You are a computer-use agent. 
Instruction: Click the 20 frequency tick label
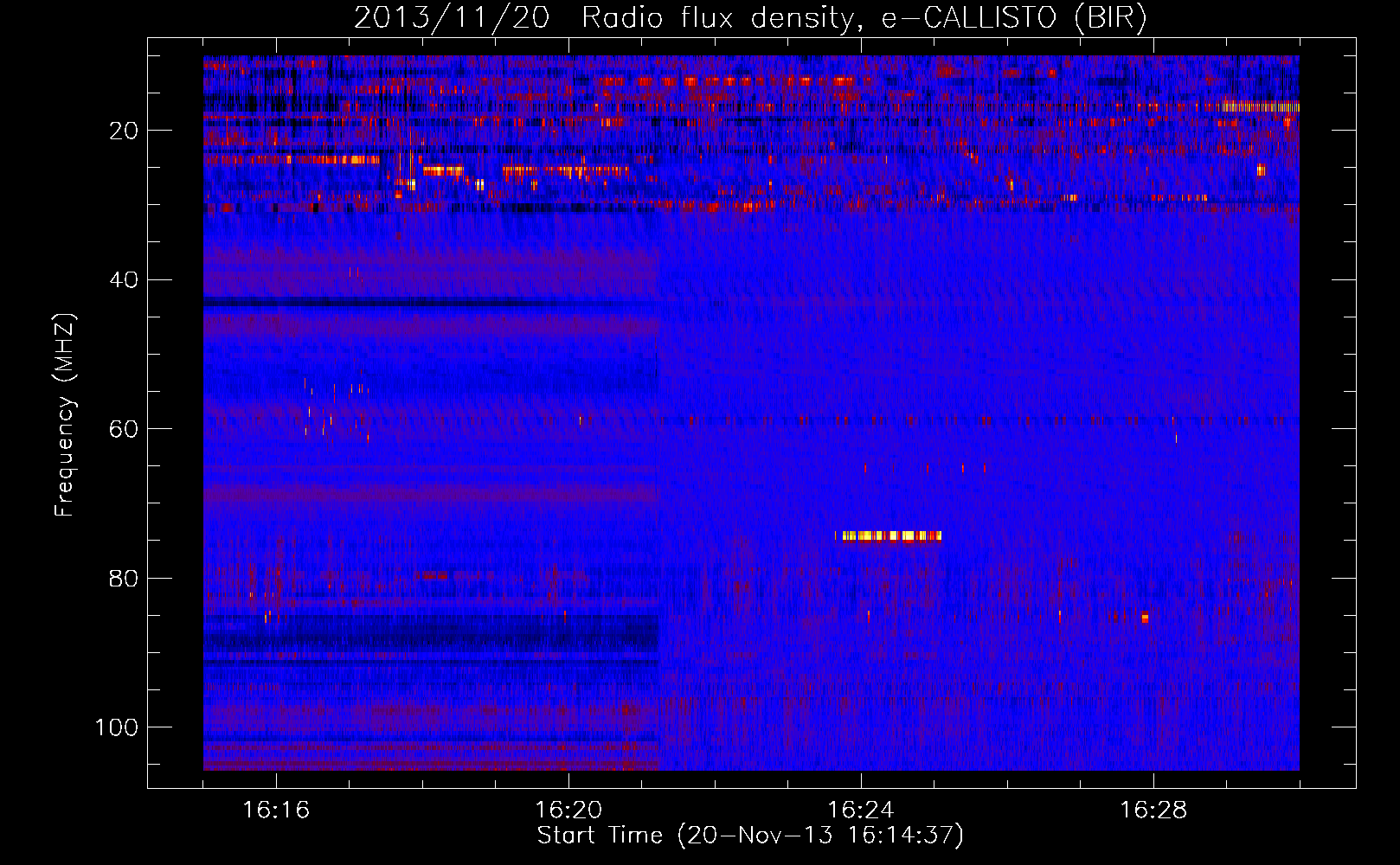[x=125, y=131]
